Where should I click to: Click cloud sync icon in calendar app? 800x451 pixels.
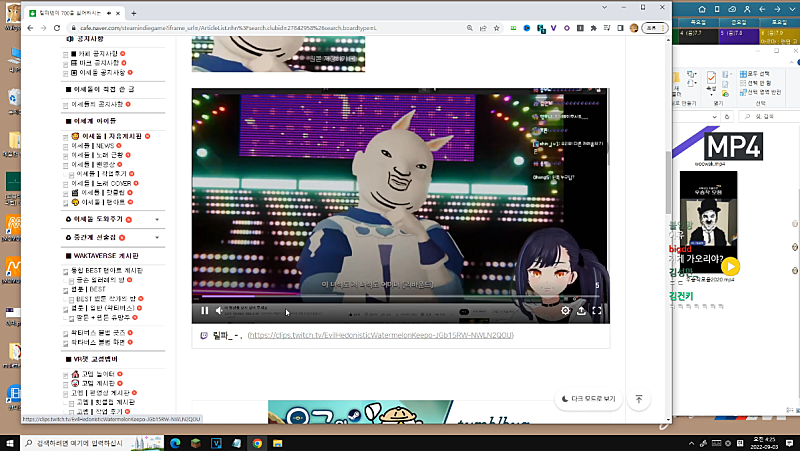[732, 9]
